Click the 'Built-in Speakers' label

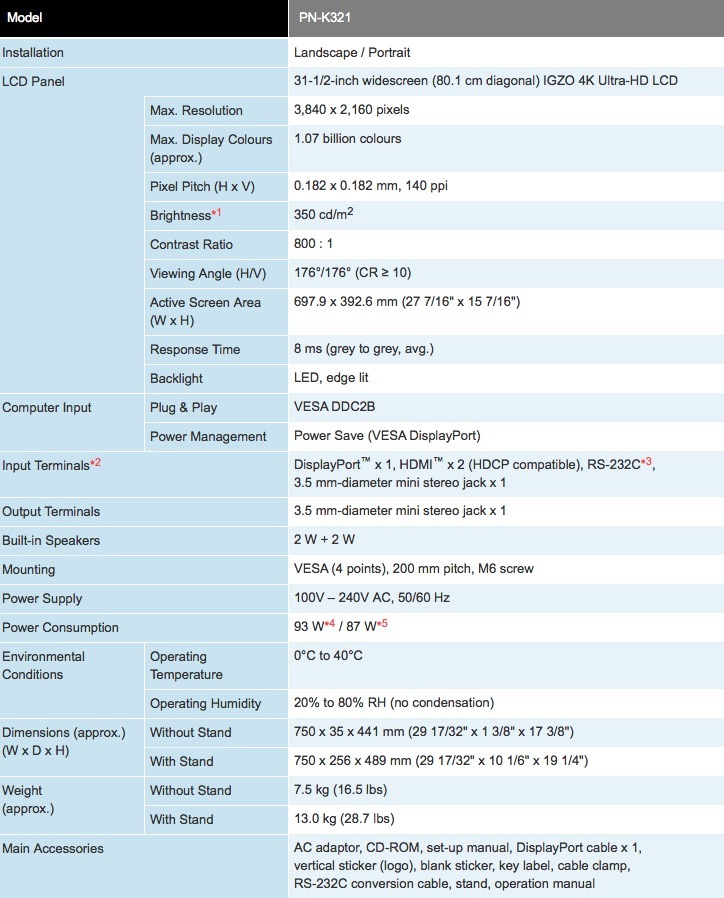click(x=51, y=541)
